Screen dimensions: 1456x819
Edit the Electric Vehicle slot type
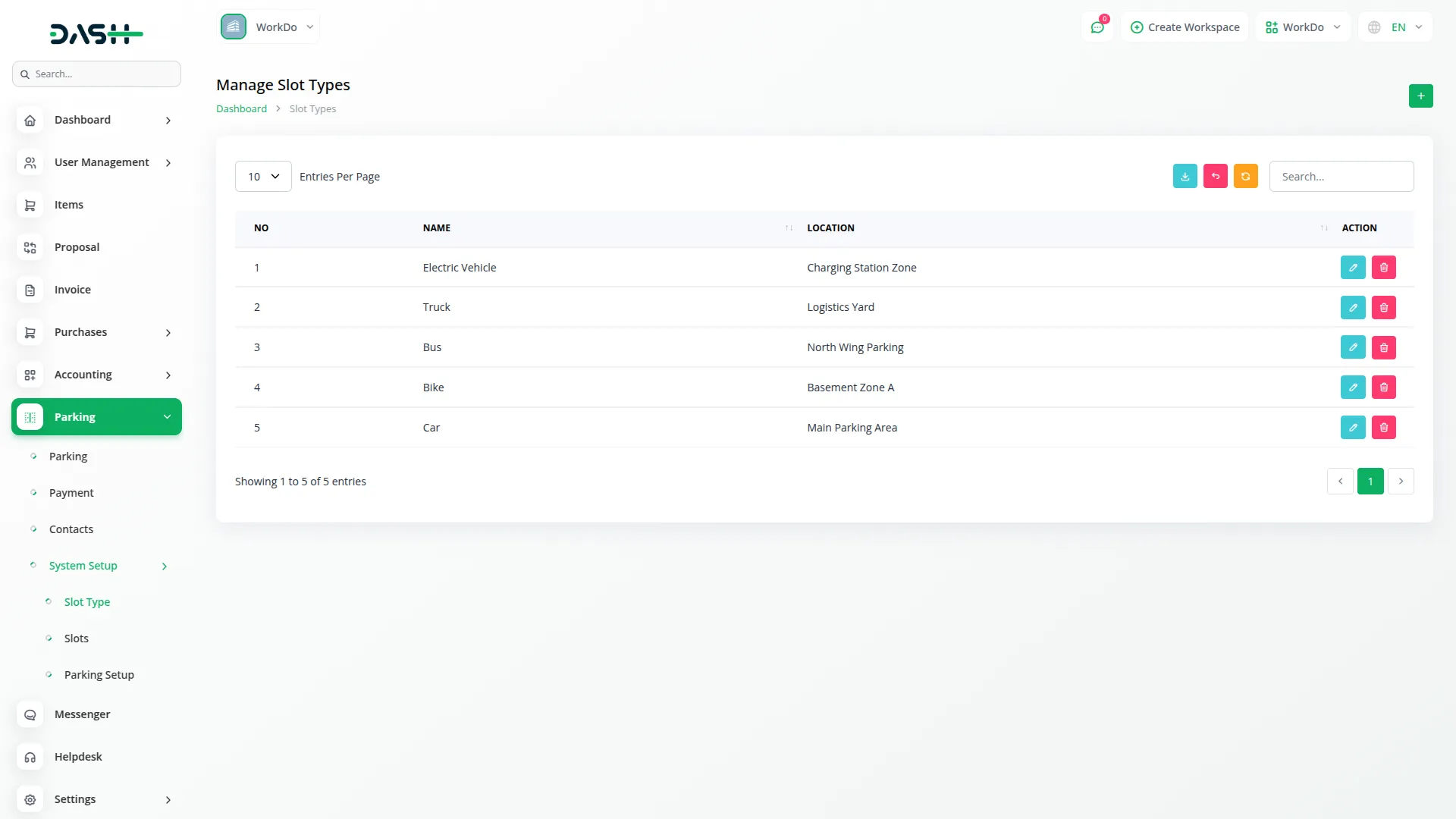pos(1353,268)
